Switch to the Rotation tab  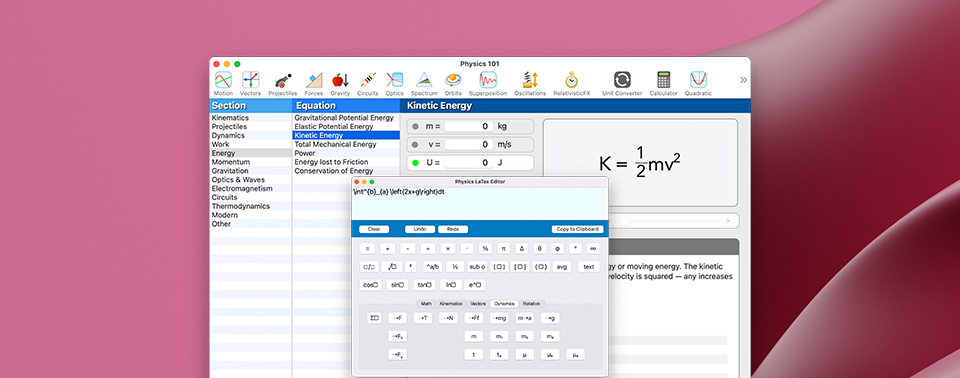click(x=531, y=304)
